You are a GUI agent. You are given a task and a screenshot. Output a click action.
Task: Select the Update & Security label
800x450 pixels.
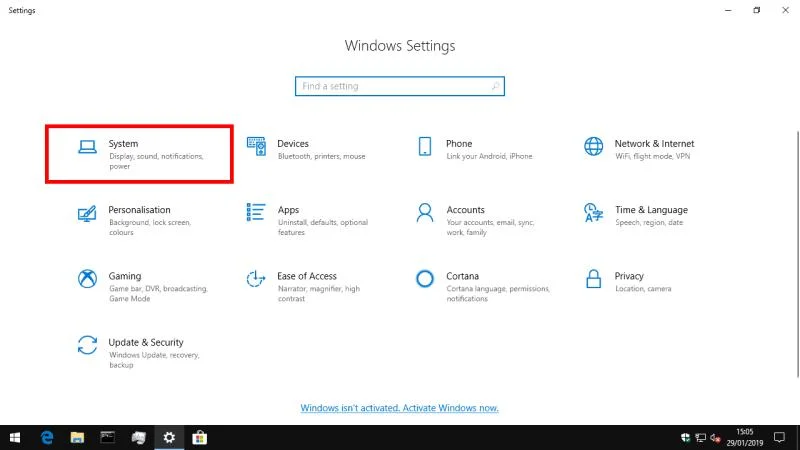pos(146,342)
